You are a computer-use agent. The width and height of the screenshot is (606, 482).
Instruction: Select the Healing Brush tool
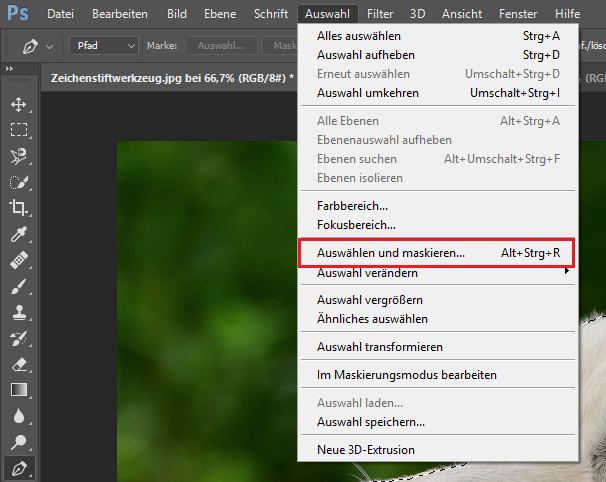click(18, 260)
